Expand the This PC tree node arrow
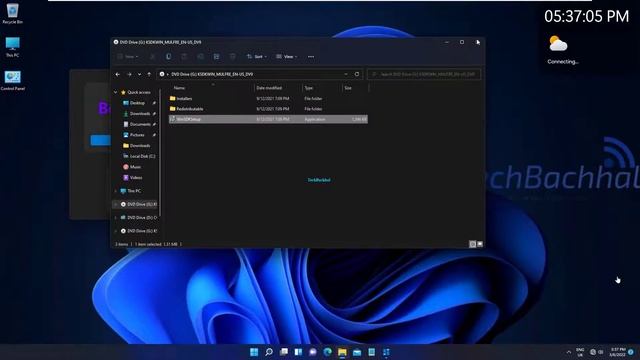 point(116,191)
